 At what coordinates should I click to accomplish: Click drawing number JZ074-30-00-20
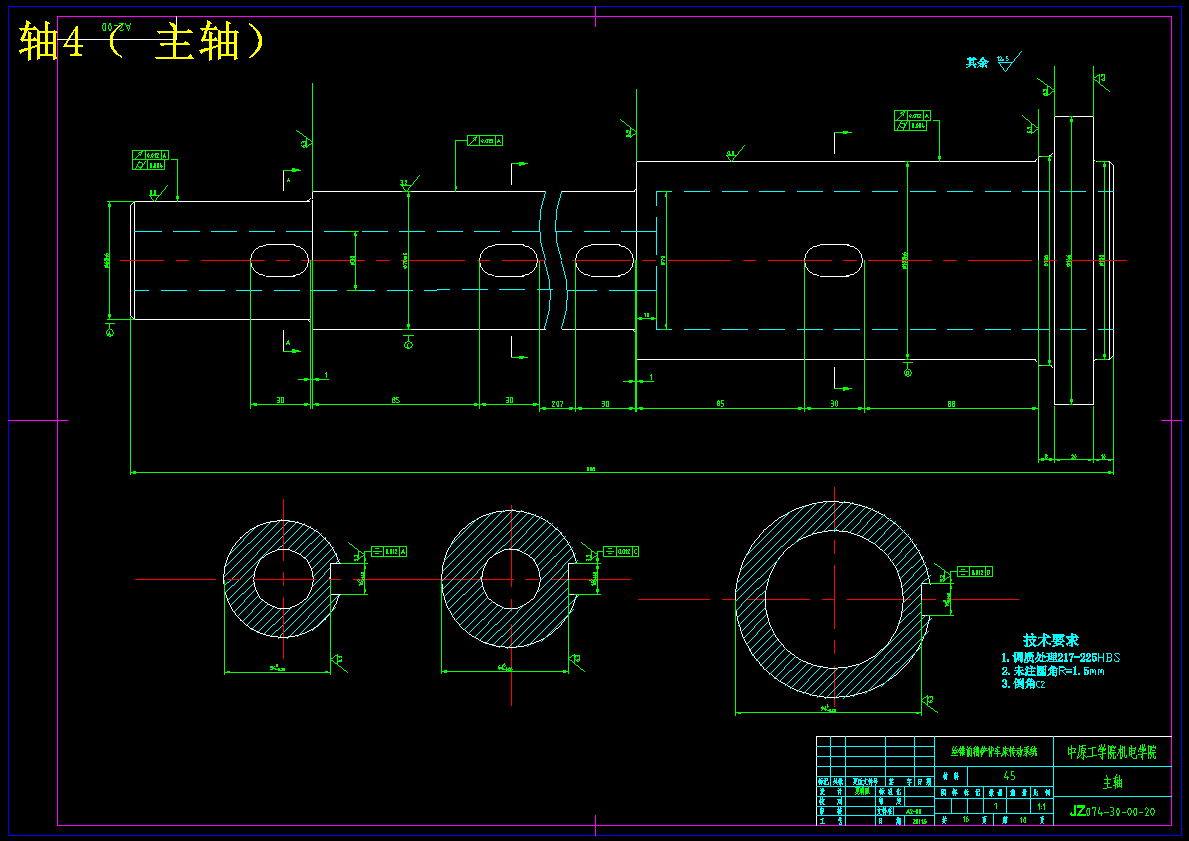click(x=1112, y=811)
